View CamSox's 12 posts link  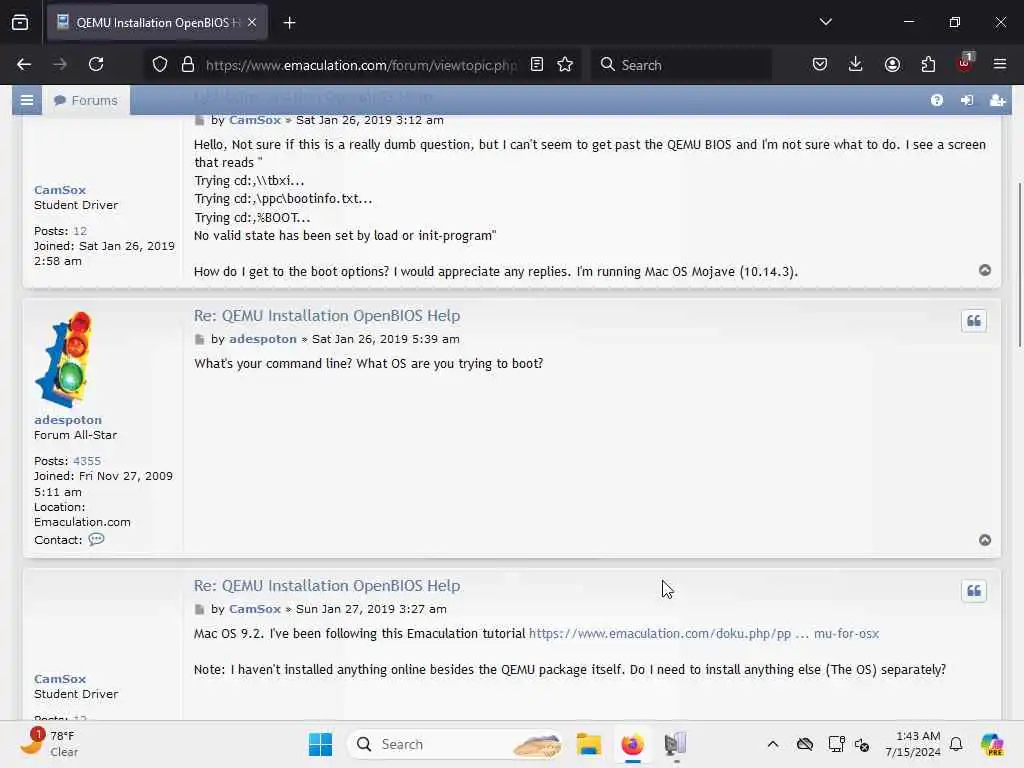(80, 231)
